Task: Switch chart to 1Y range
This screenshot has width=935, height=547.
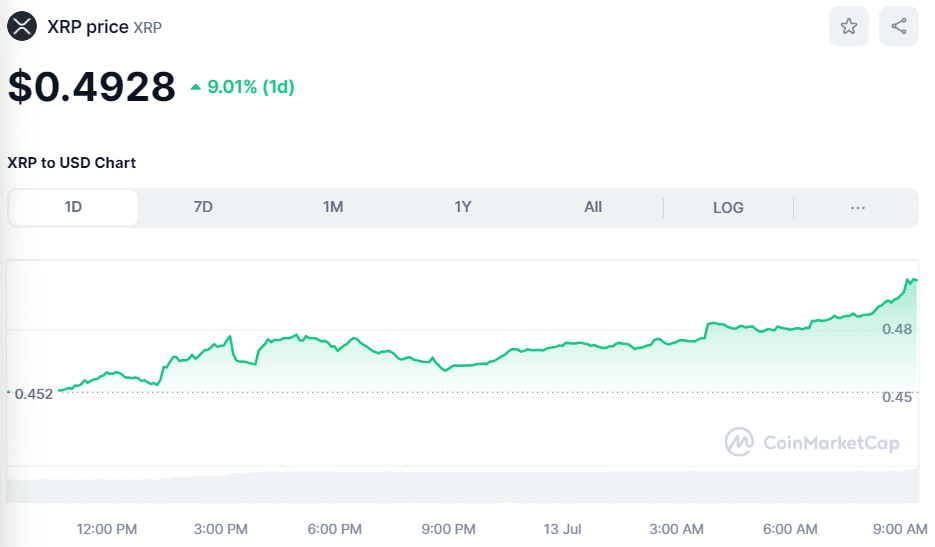Action: (463, 207)
